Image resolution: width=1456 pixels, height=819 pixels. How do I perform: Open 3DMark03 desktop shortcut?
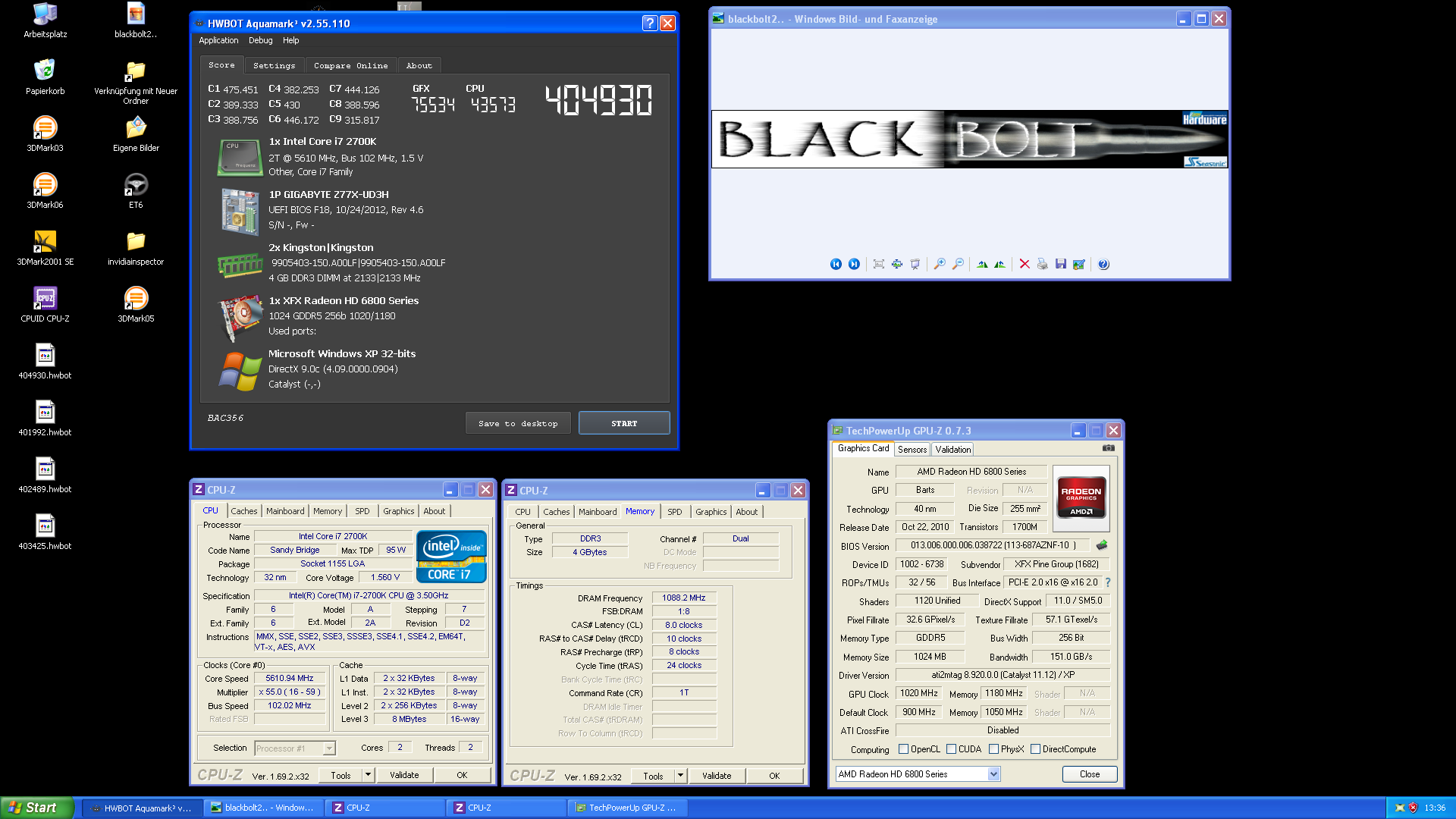45,133
